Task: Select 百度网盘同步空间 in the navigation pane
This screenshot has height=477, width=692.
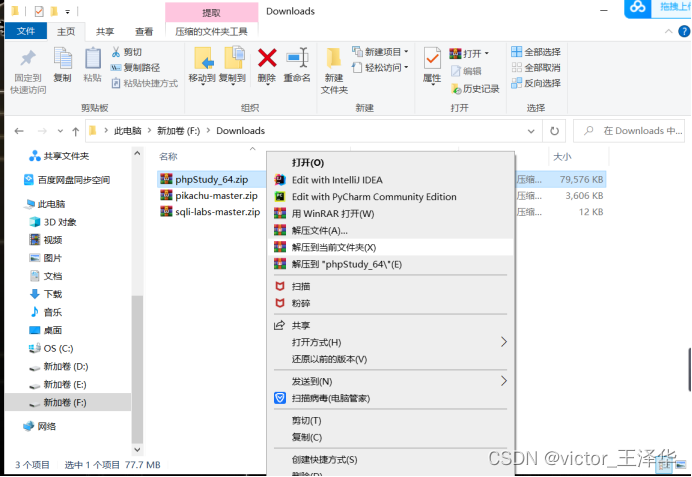Action: [x=67, y=180]
